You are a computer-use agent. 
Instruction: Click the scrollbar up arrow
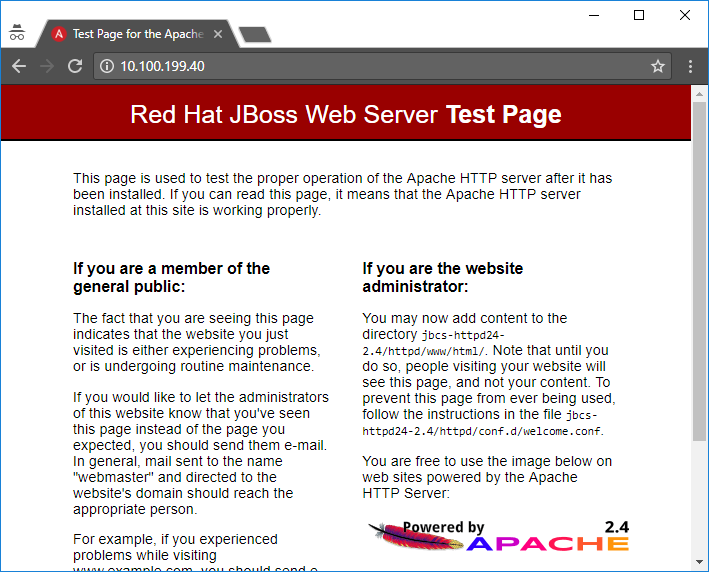[699, 94]
